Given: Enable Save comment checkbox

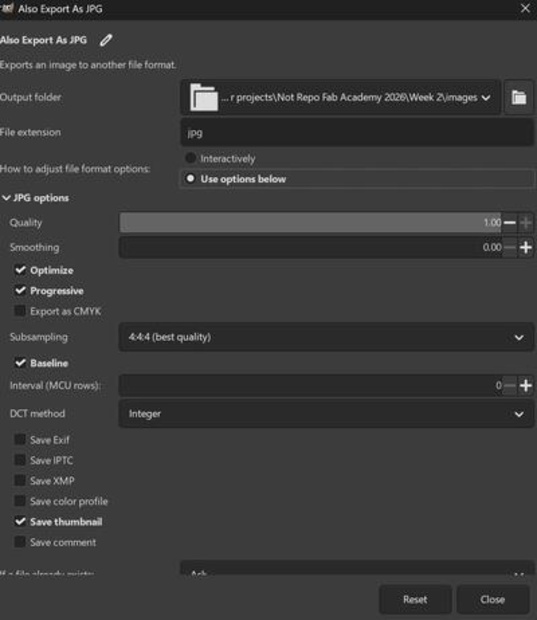Looking at the screenshot, I should click(x=20, y=542).
